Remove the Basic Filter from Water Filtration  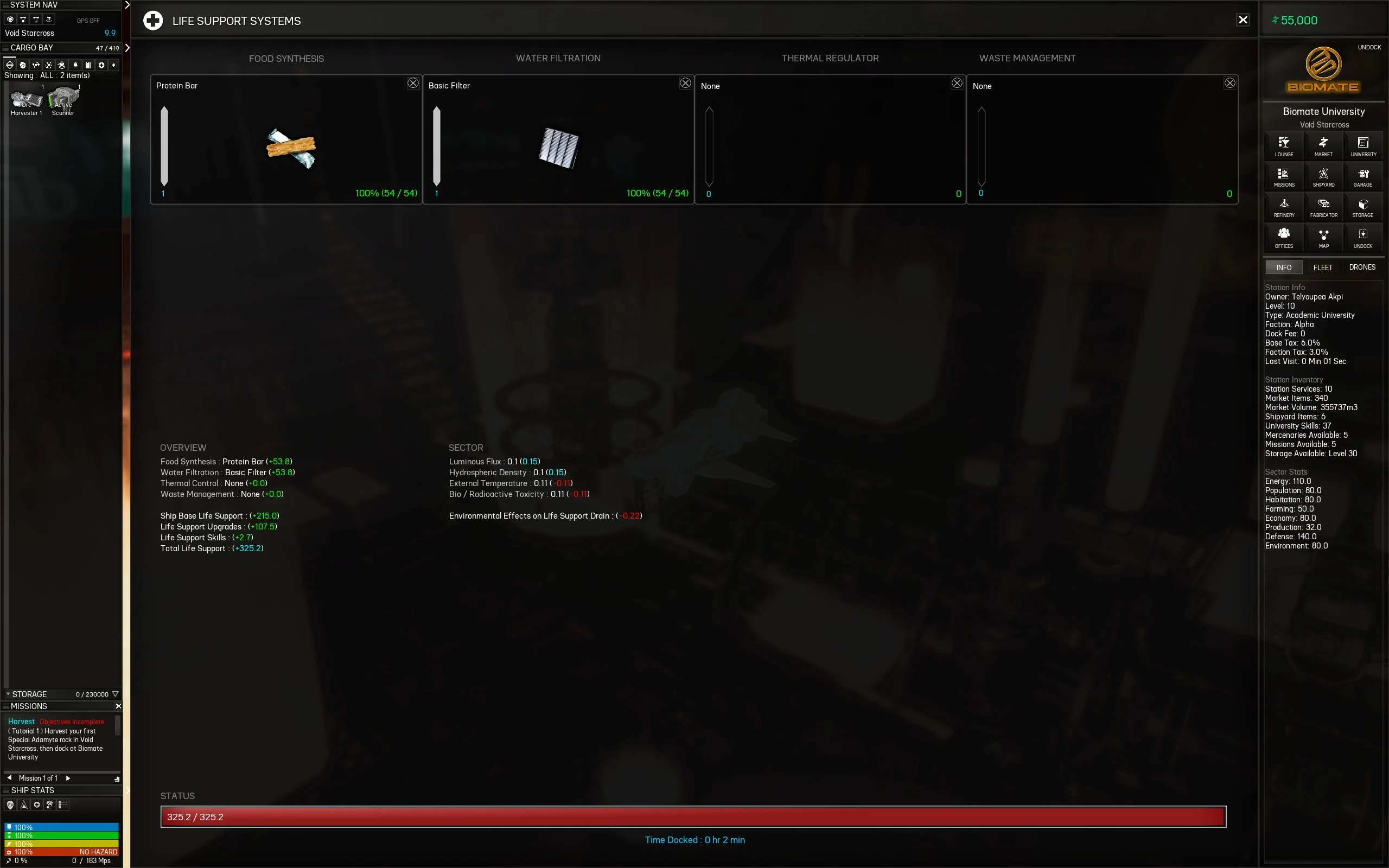point(685,83)
